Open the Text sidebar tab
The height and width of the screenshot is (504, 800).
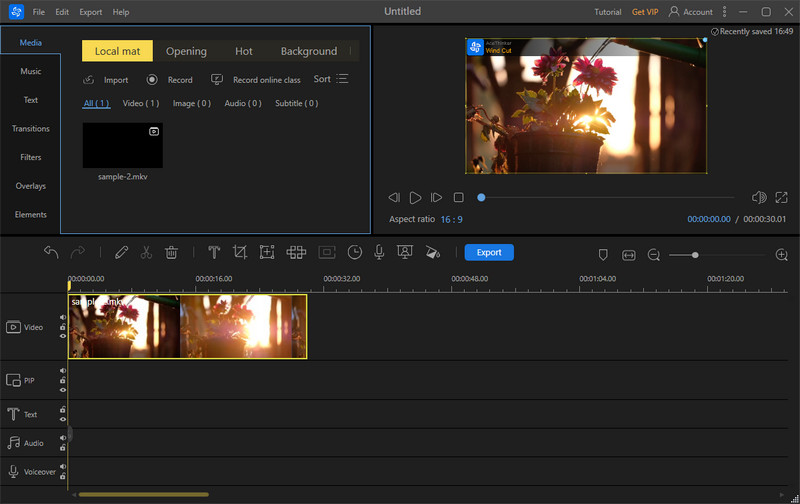pos(31,100)
